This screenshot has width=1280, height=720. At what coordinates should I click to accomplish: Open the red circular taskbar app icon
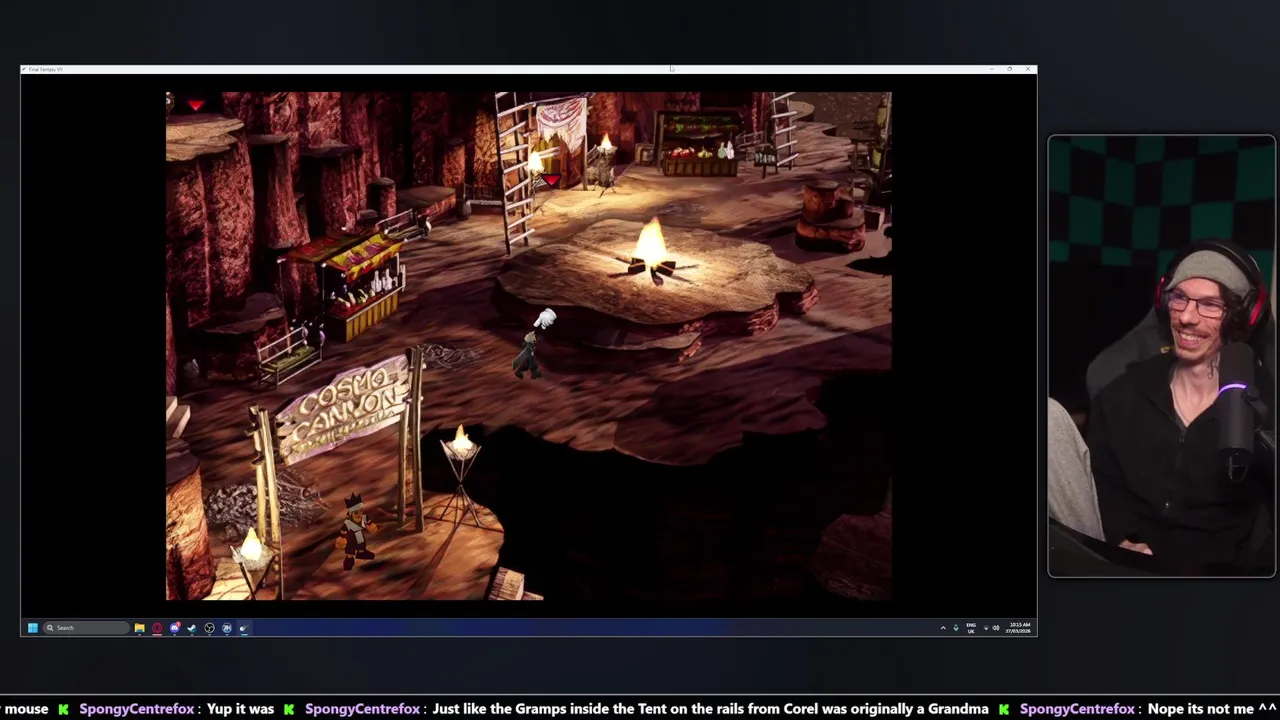[157, 628]
